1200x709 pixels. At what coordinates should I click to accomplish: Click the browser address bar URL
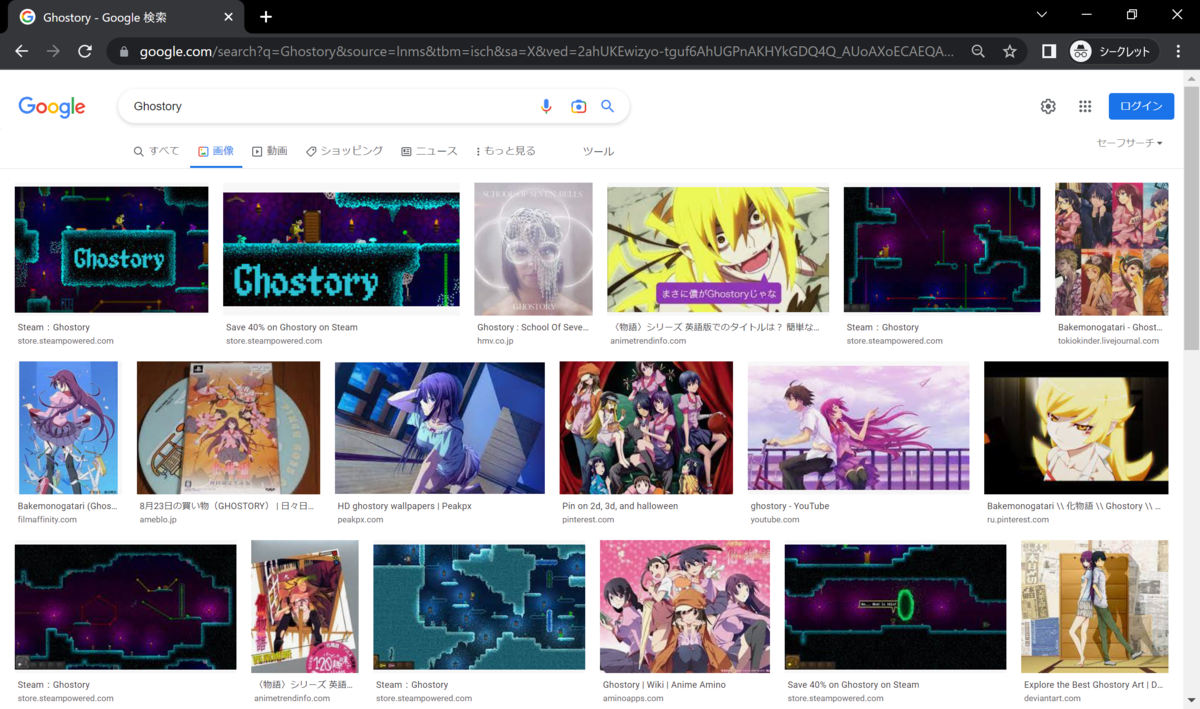click(546, 51)
